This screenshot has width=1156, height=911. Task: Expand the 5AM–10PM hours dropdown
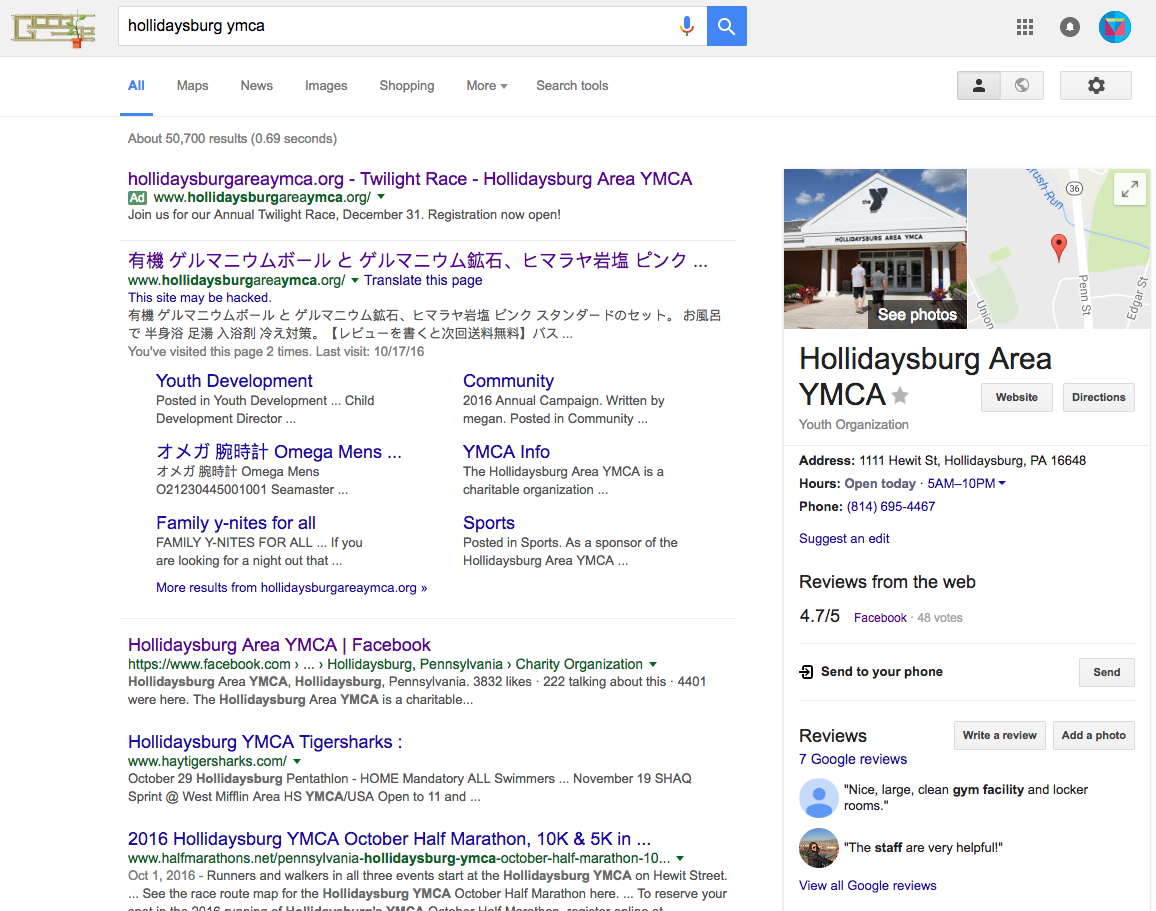coord(1002,484)
